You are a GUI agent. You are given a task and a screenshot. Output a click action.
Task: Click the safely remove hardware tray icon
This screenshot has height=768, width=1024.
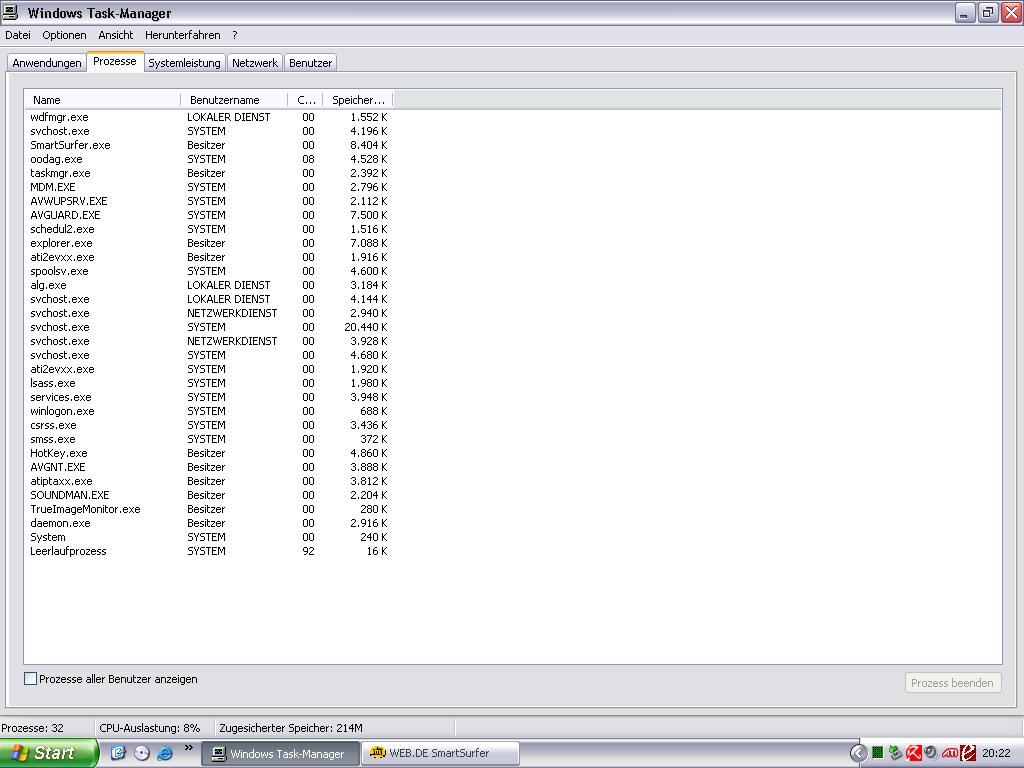click(895, 753)
